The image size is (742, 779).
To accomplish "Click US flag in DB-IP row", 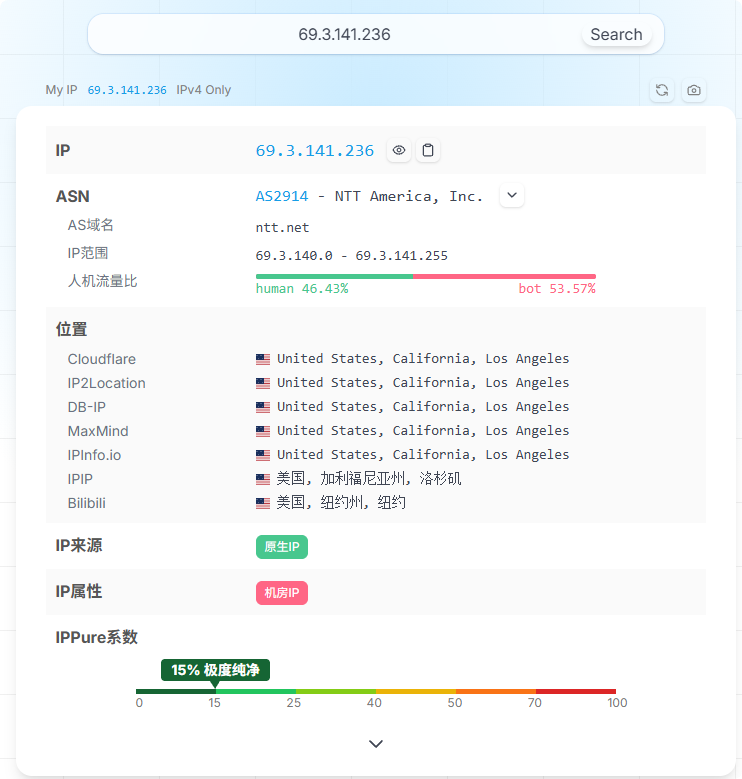I will 263,407.
